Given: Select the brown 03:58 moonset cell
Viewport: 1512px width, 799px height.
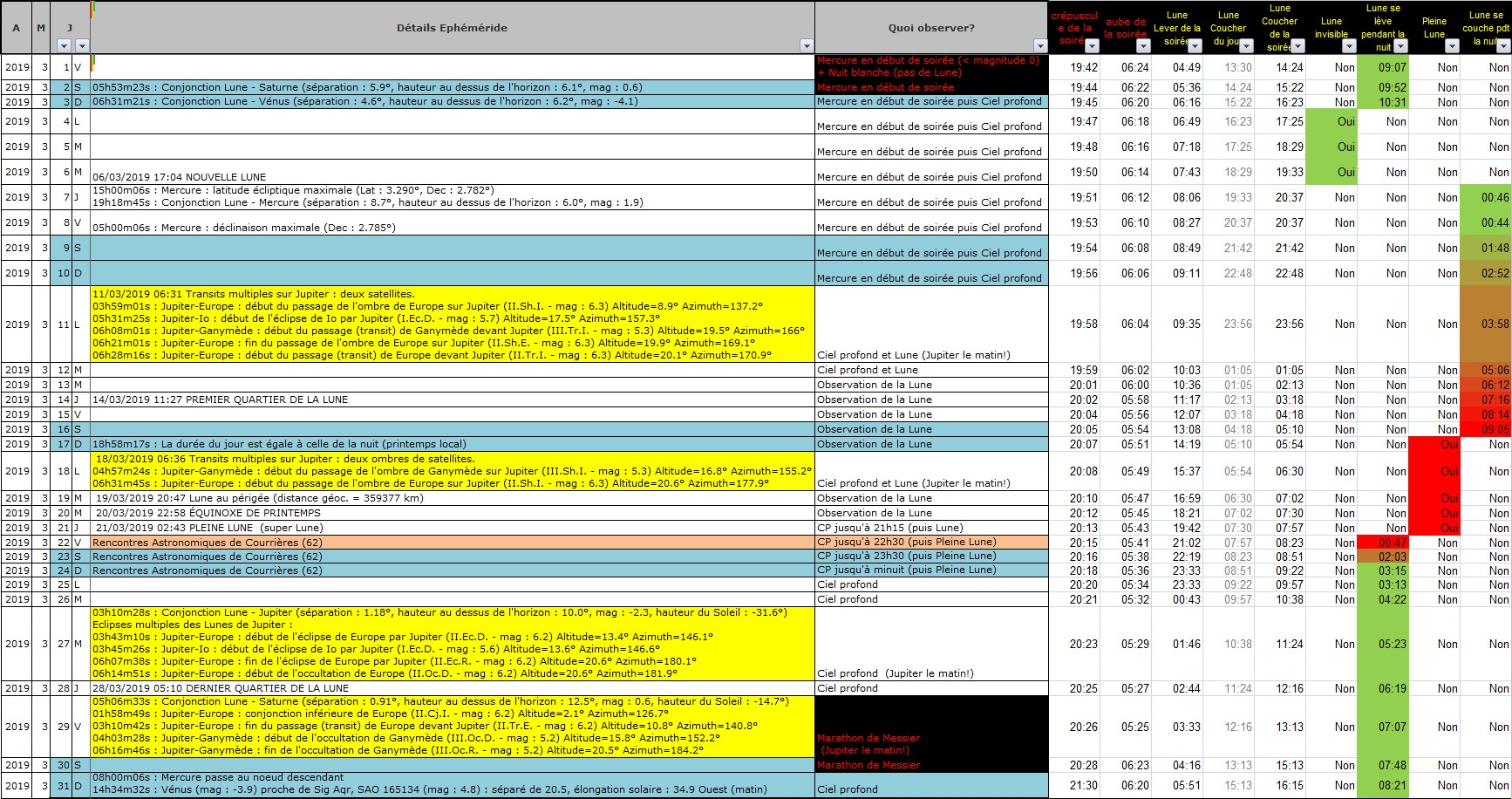Looking at the screenshot, I should (1487, 324).
